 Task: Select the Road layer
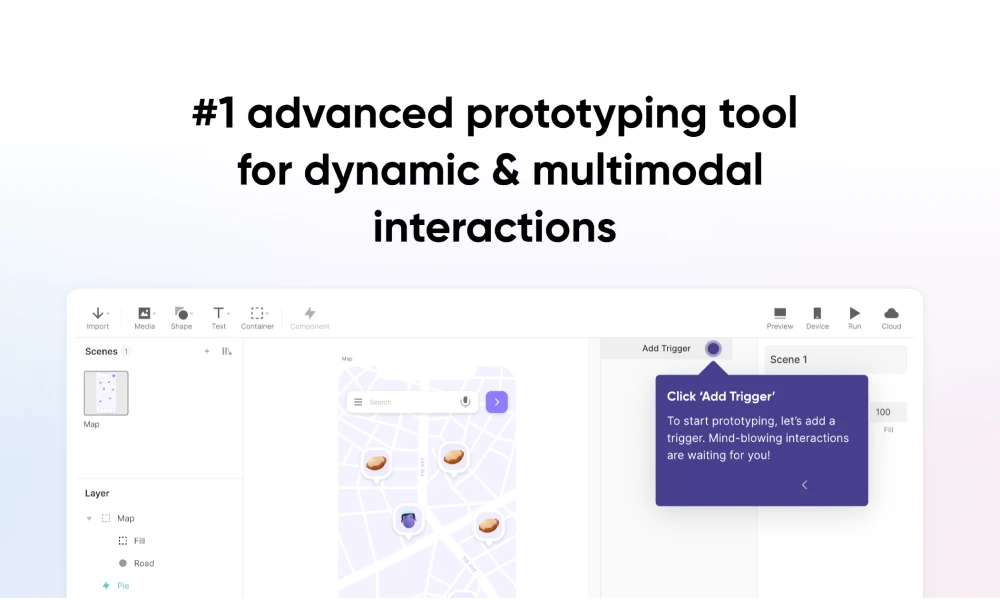(143, 563)
